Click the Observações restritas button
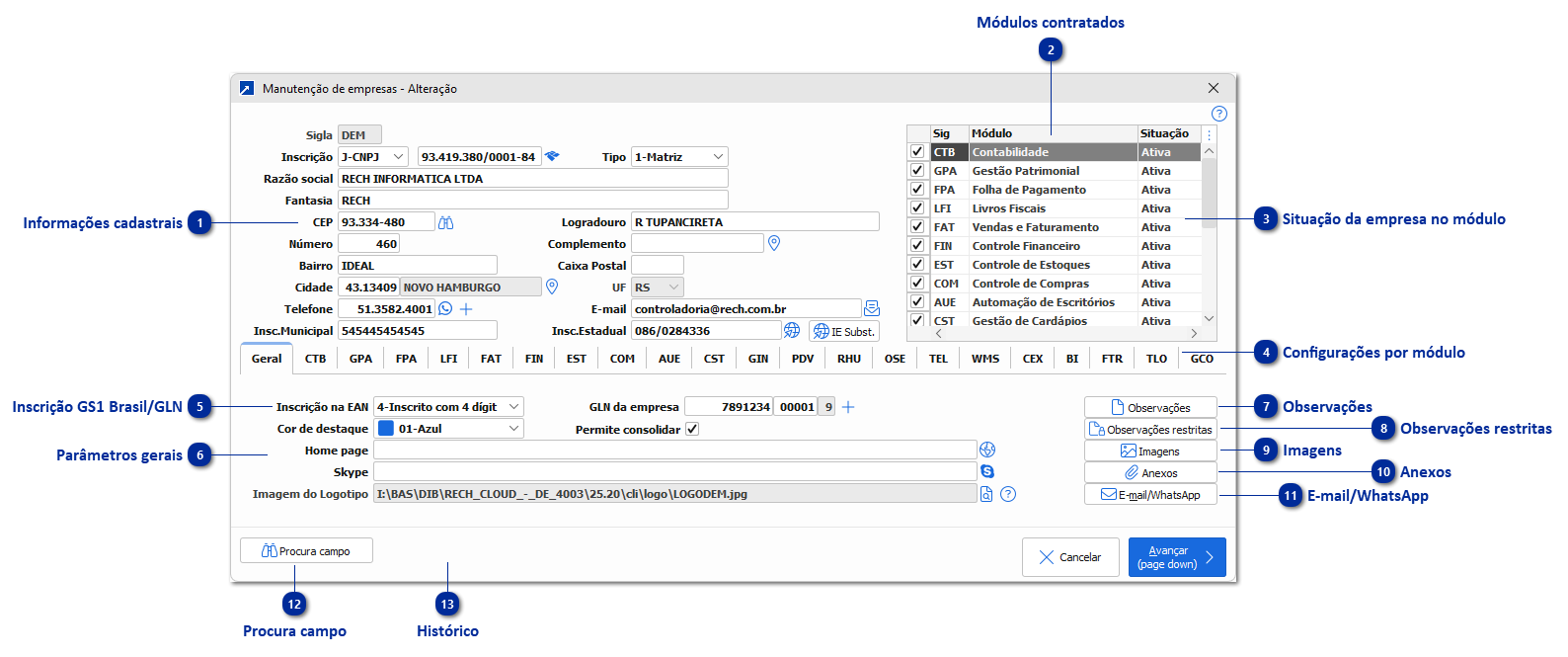Screen dimensions: 1568x657 coord(1150,429)
